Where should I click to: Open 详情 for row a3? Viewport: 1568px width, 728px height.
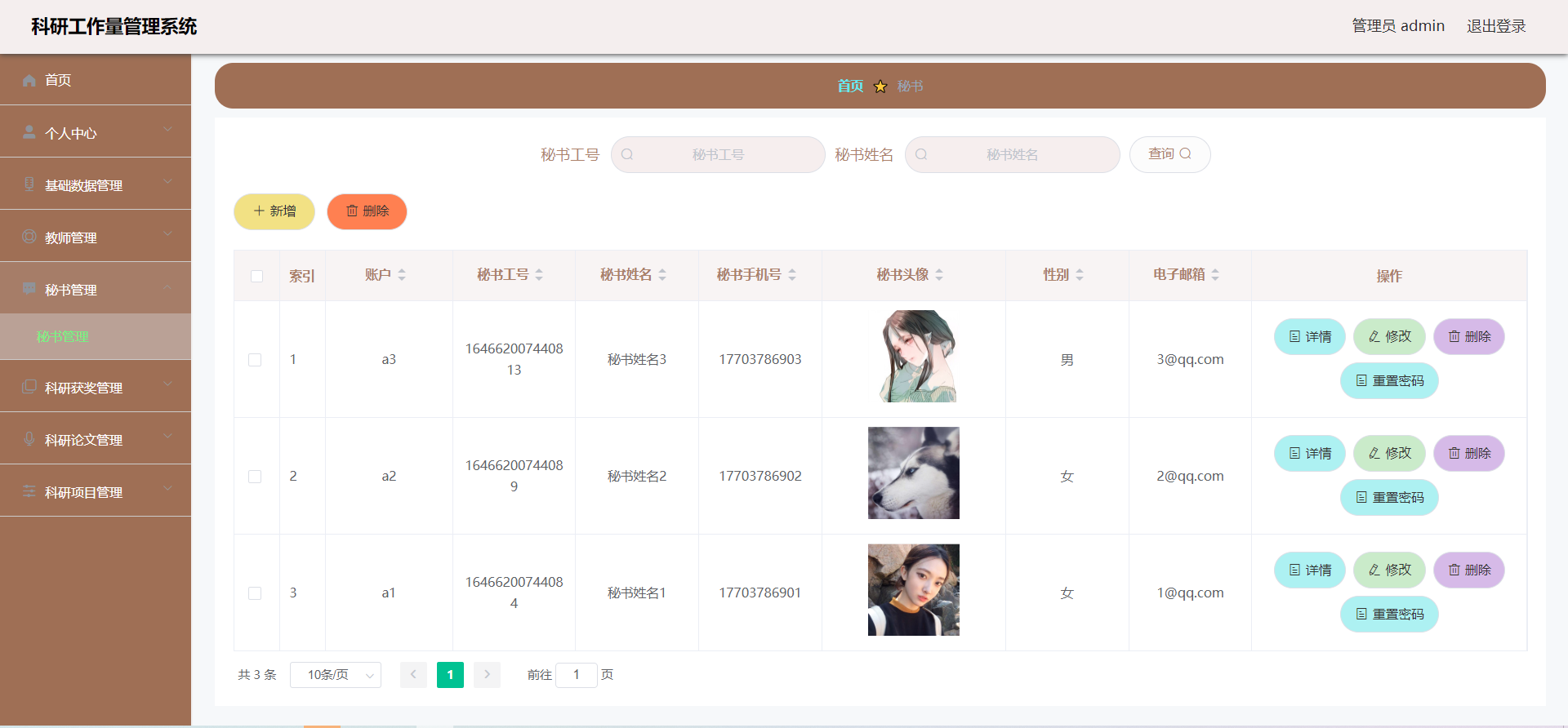pyautogui.click(x=1310, y=336)
